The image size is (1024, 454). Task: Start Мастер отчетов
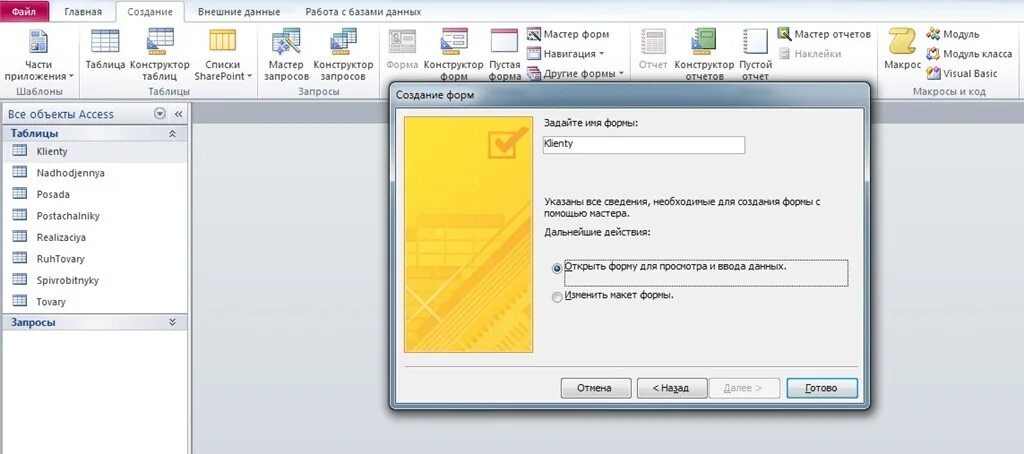(x=824, y=34)
